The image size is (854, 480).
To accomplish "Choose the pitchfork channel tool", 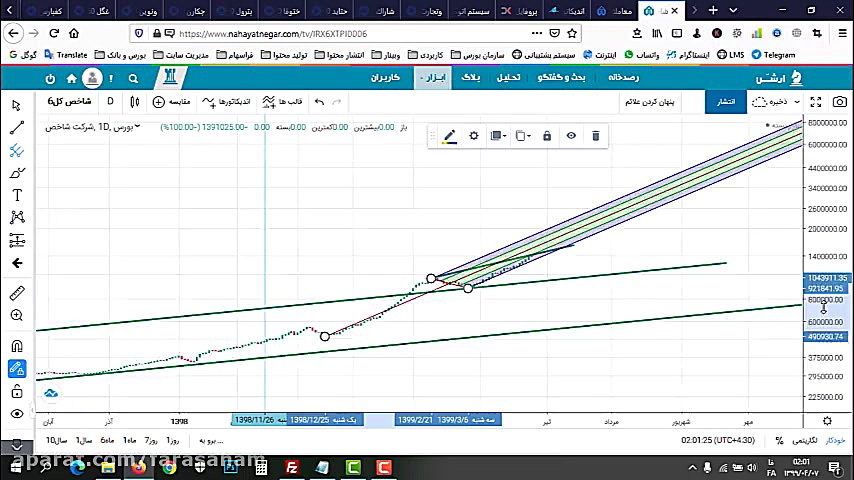I will tap(16, 150).
